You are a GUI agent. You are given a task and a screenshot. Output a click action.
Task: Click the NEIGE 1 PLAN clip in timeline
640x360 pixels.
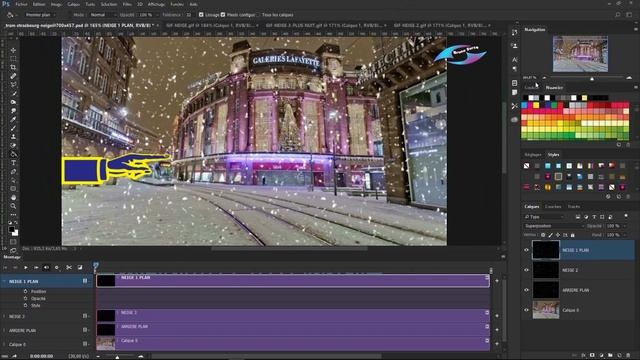[293, 281]
